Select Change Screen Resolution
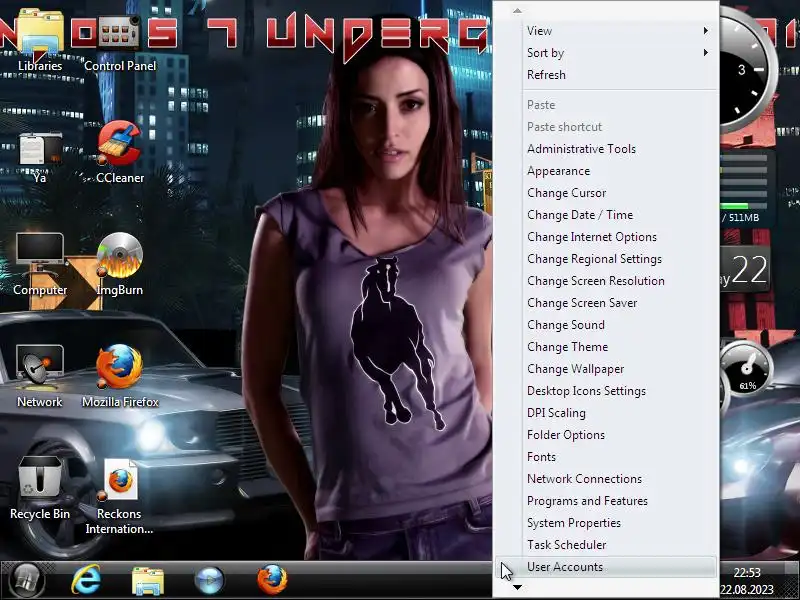 pyautogui.click(x=619, y=280)
